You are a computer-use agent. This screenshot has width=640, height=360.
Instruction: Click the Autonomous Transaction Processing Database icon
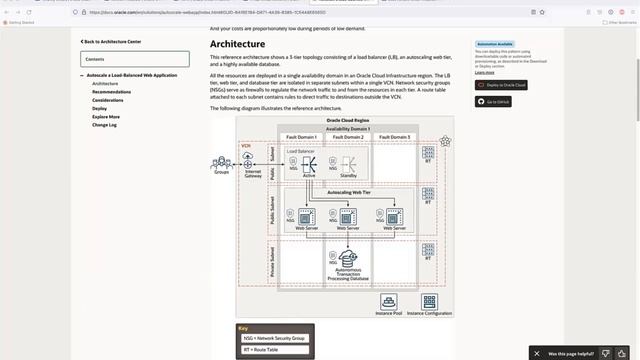(348, 259)
